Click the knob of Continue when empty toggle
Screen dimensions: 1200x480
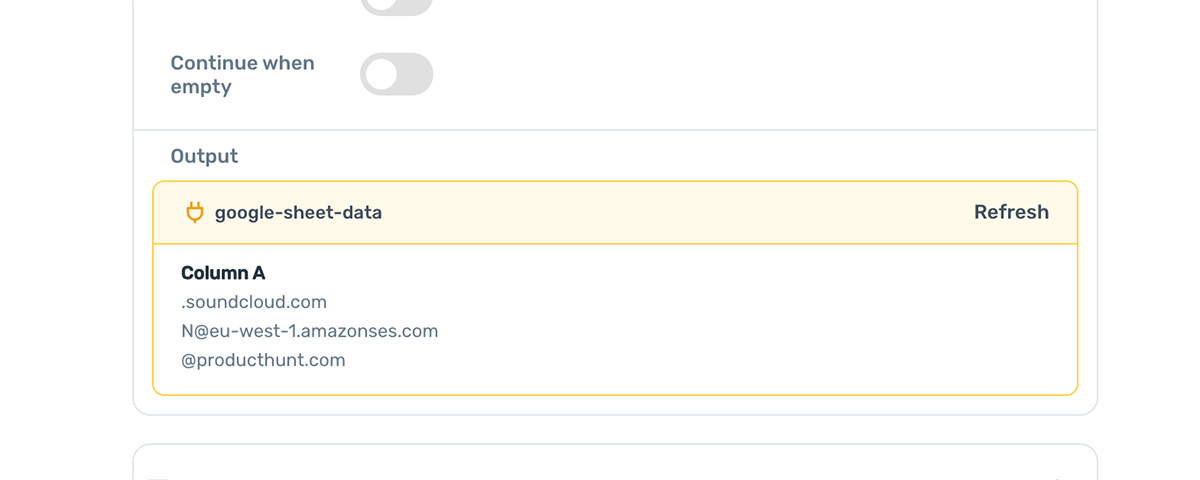[x=380, y=74]
